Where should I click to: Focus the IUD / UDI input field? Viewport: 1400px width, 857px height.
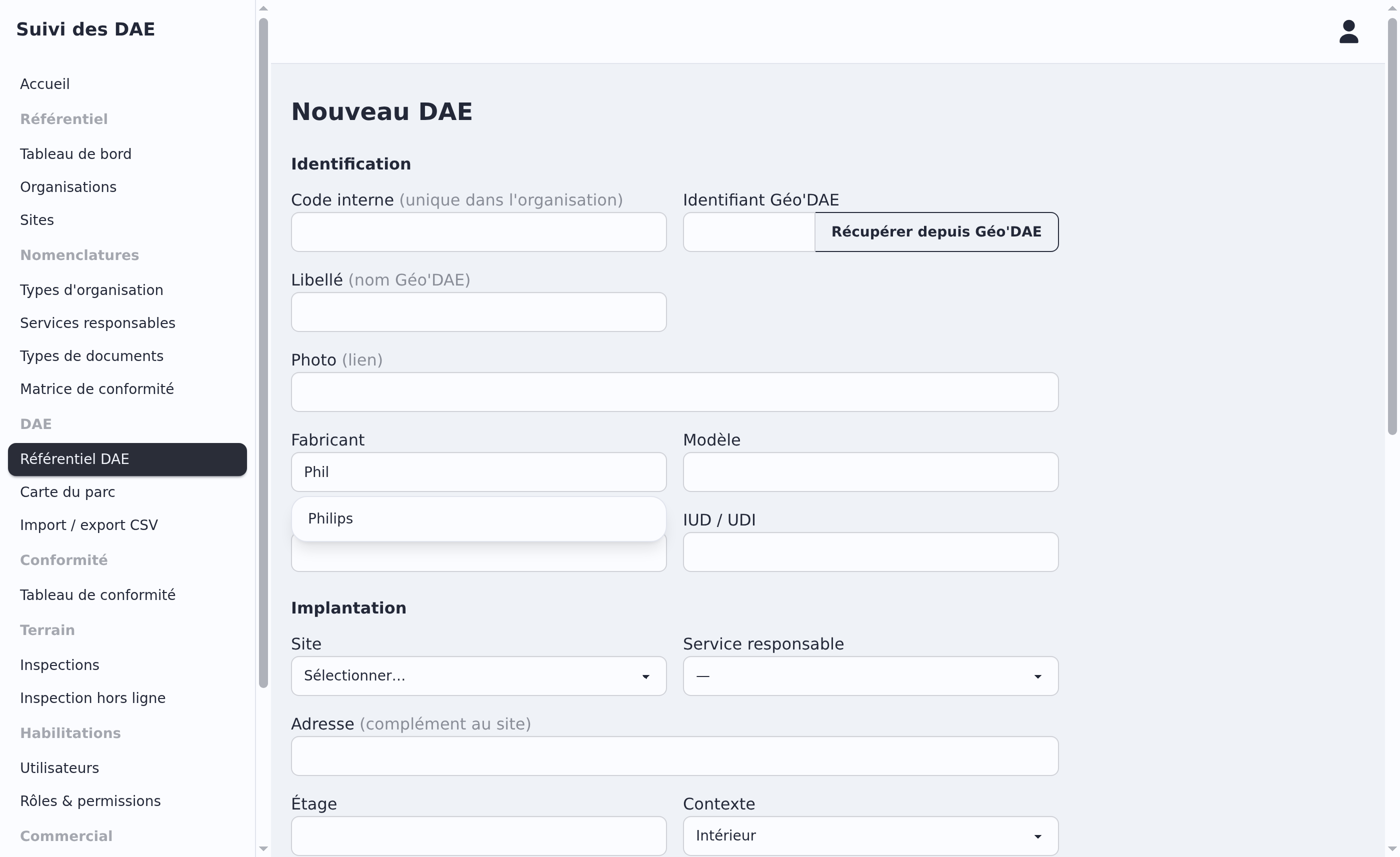pyautogui.click(x=870, y=552)
